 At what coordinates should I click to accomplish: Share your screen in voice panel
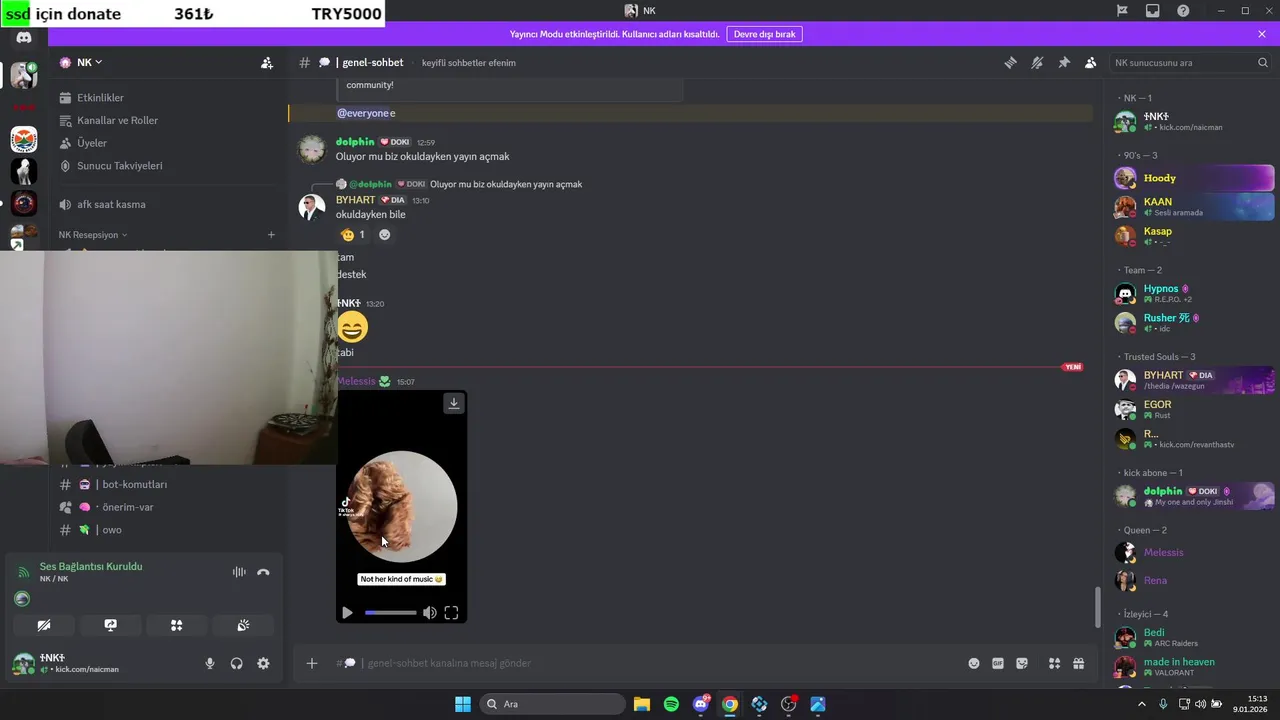tap(110, 625)
